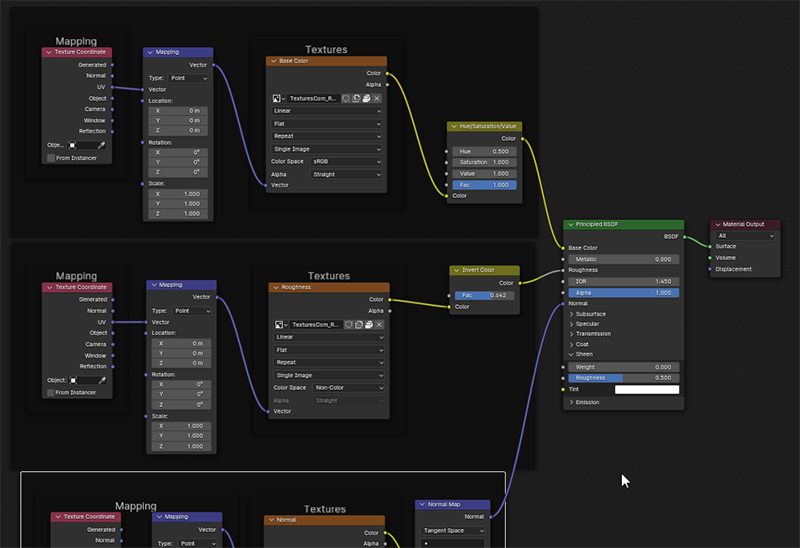Image resolution: width=800 pixels, height=548 pixels.
Task: Click the Alpha slider in Principled BSDF
Action: click(623, 292)
